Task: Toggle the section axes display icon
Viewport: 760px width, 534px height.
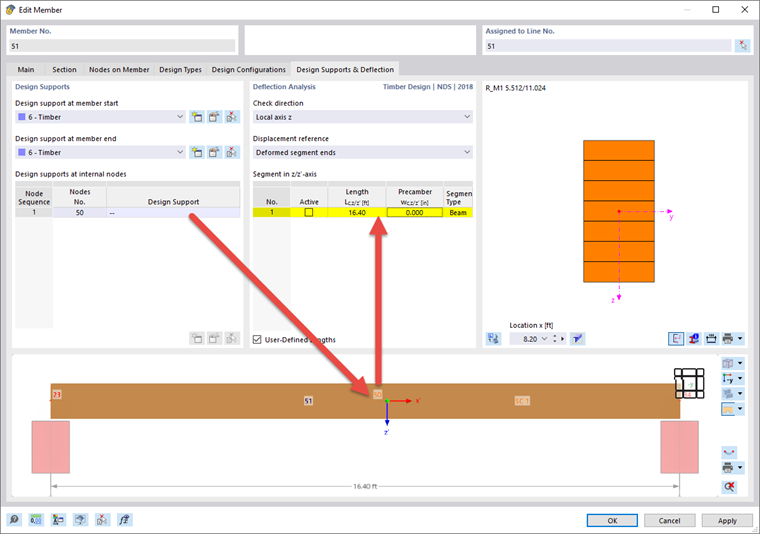Action: tap(676, 339)
